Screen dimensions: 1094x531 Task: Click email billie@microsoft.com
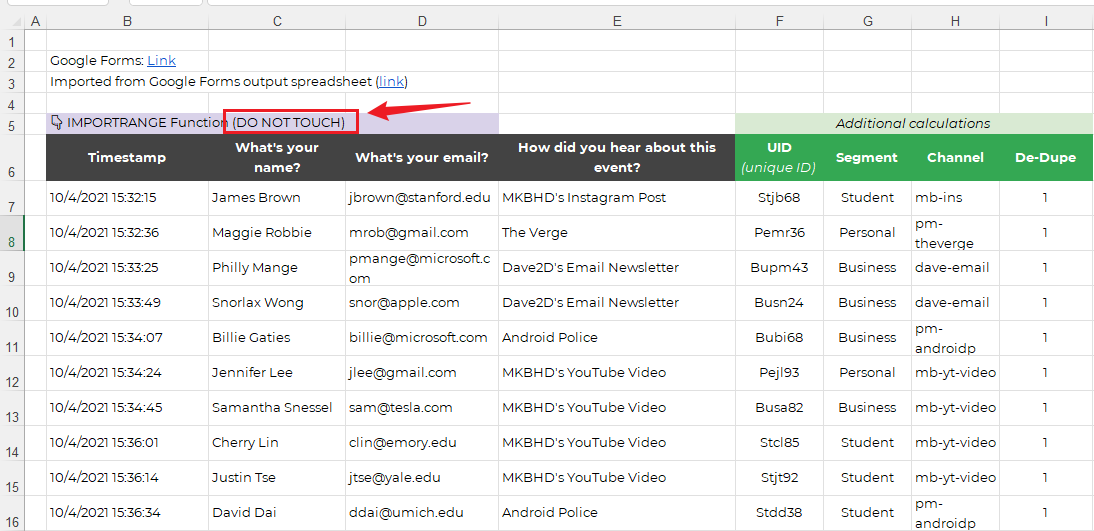422,338
